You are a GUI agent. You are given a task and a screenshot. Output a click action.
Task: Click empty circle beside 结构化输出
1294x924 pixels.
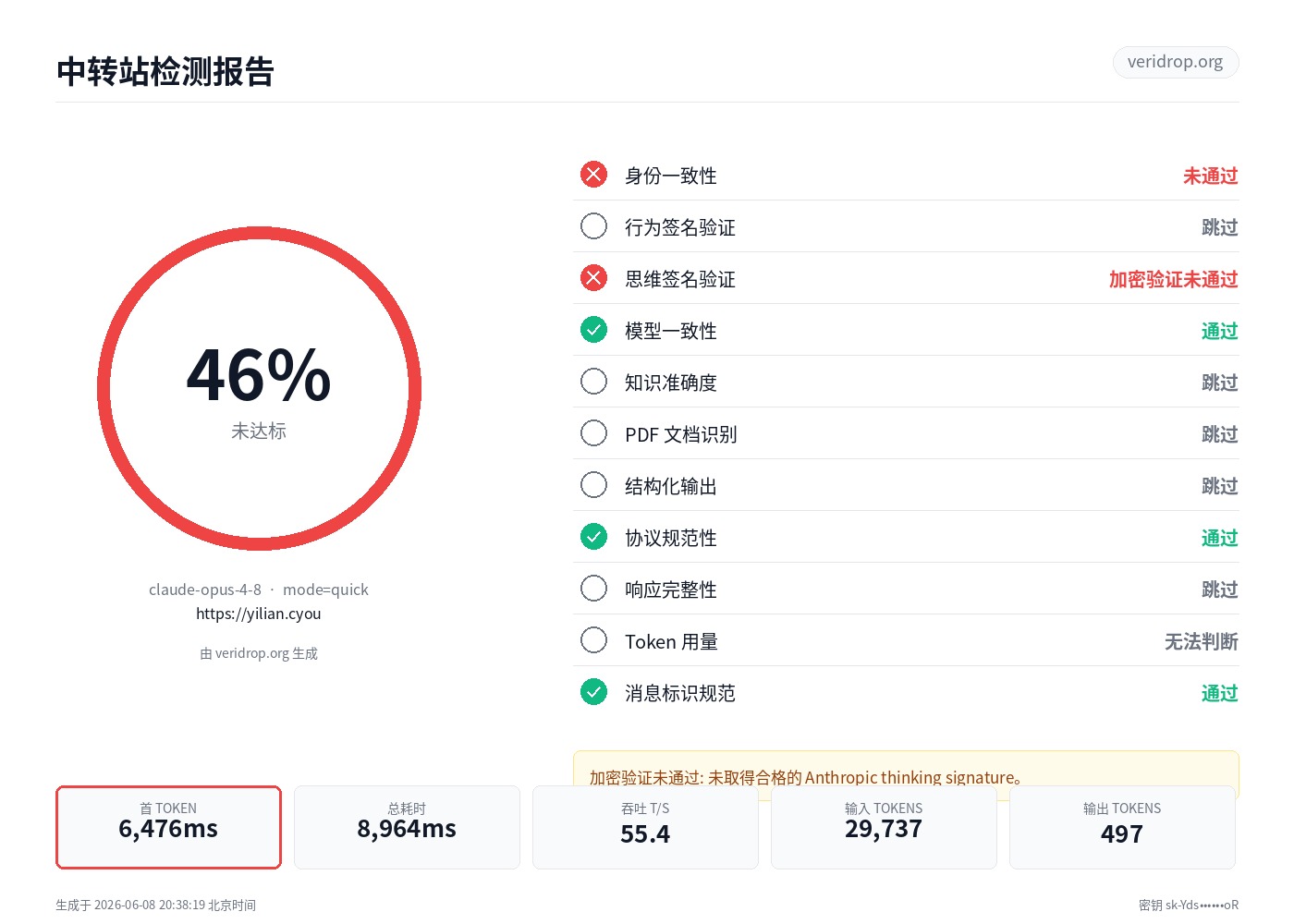pos(593,485)
